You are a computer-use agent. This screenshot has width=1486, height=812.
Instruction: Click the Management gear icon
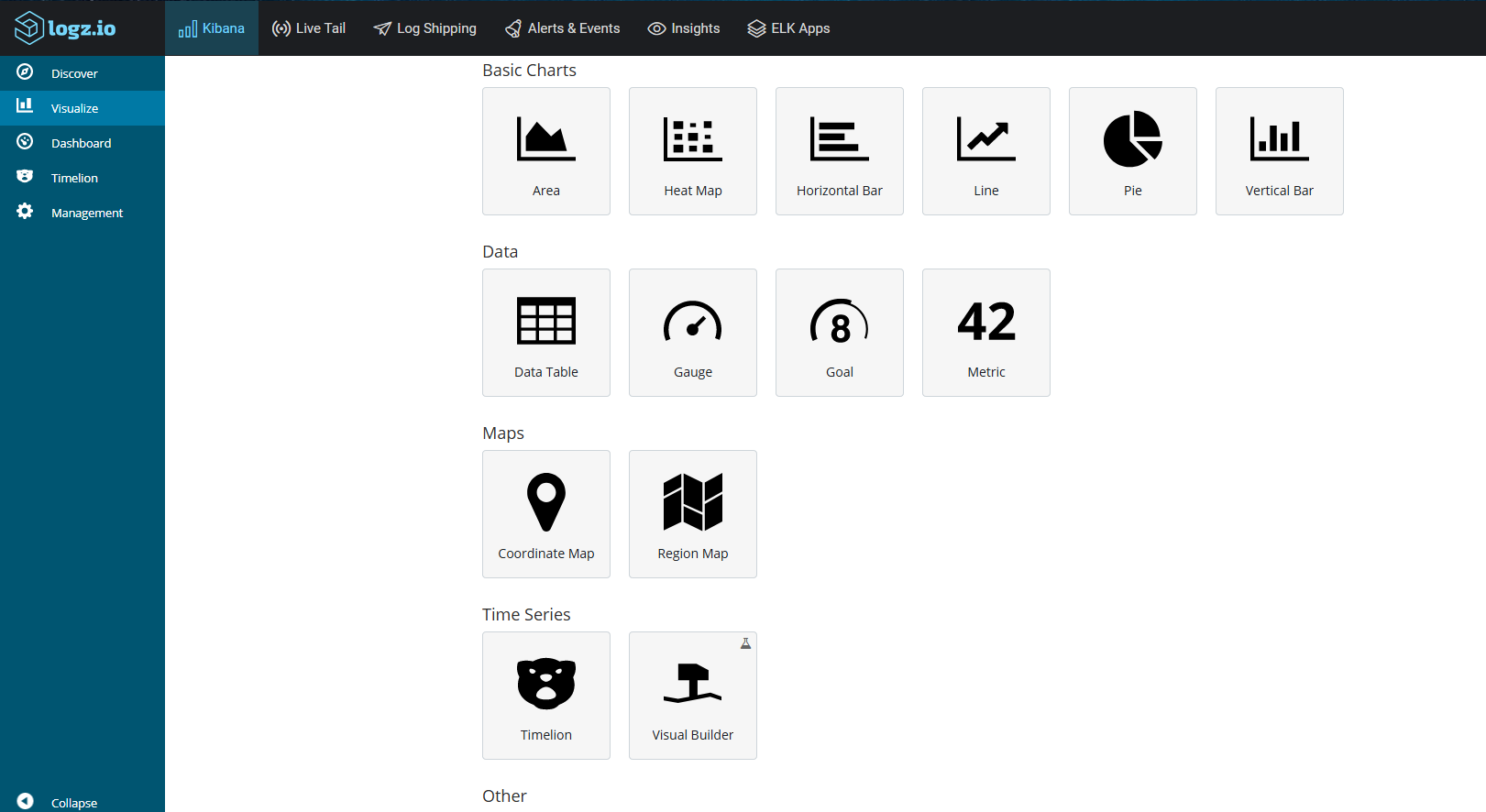25,211
